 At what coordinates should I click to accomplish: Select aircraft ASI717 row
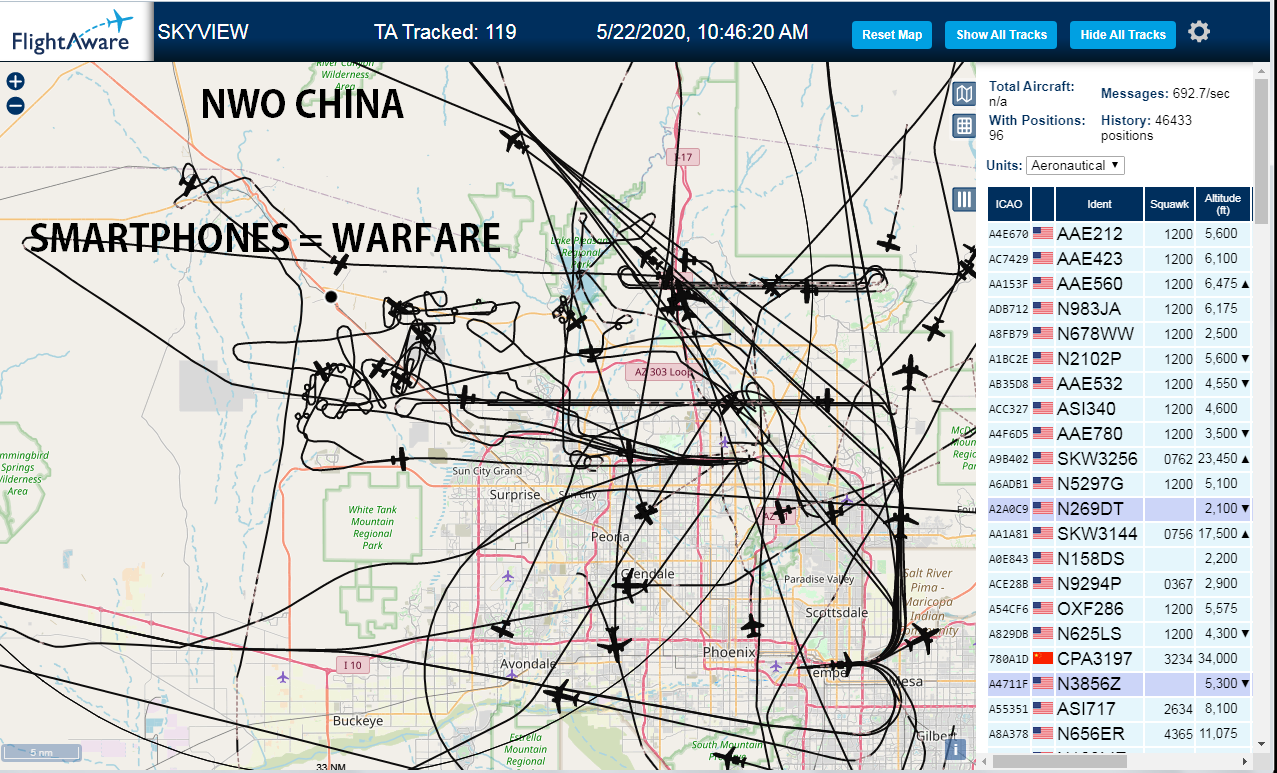pos(1120,709)
